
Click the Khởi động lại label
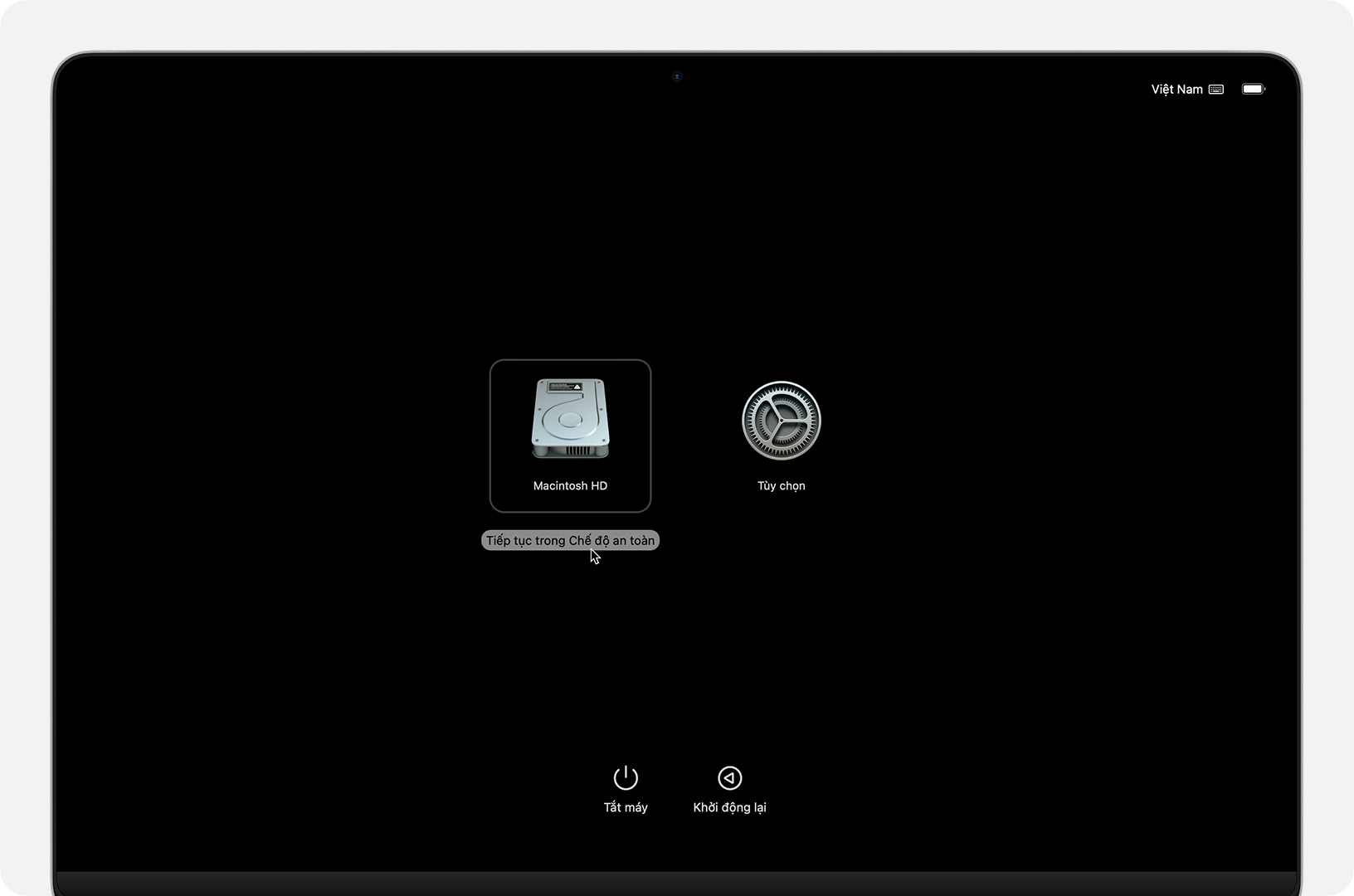pyautogui.click(x=729, y=807)
